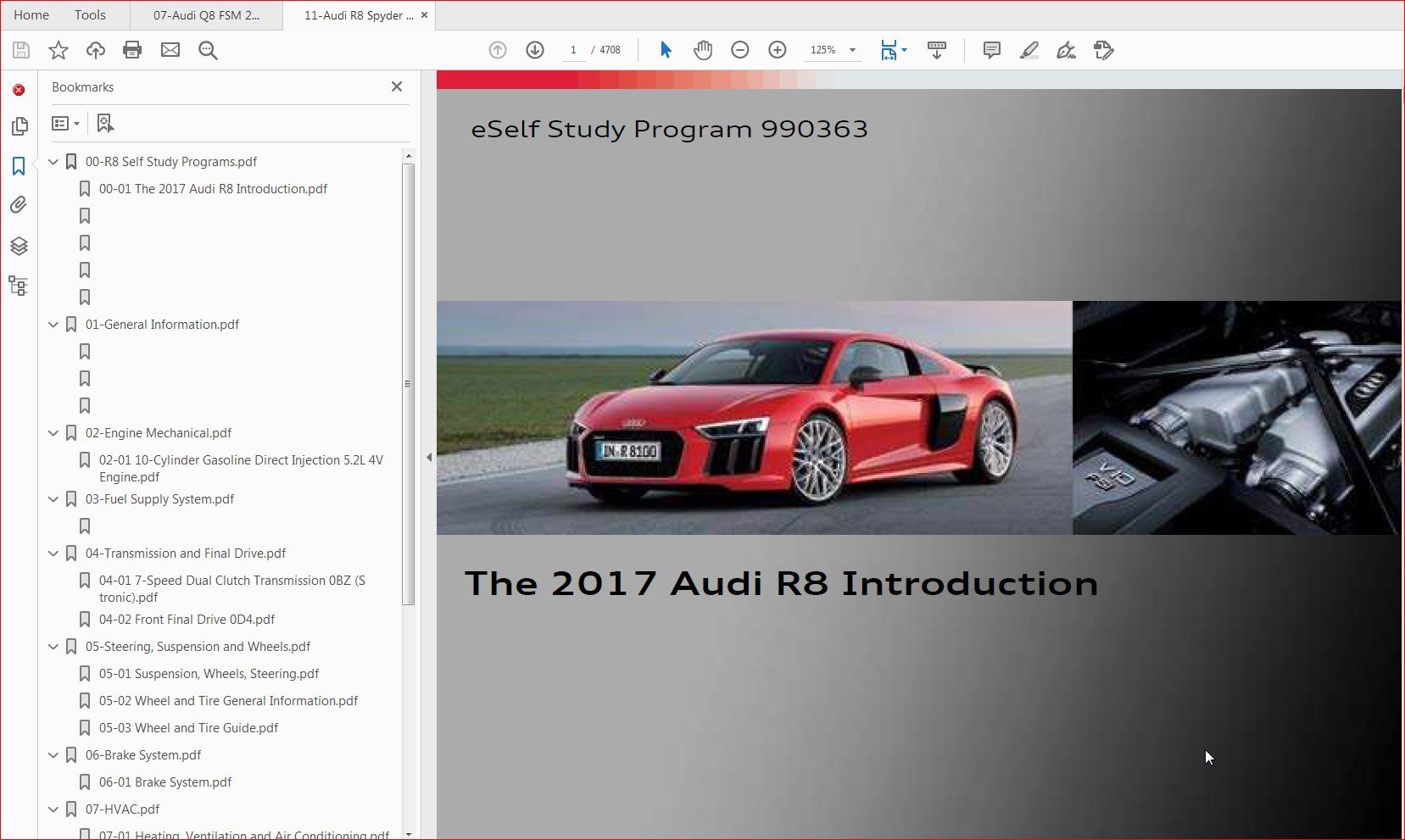Open 02-01 10-Cylinder Gasoline Direct Injection bookmark
Screen dimensions: 1405x840
coord(241,469)
